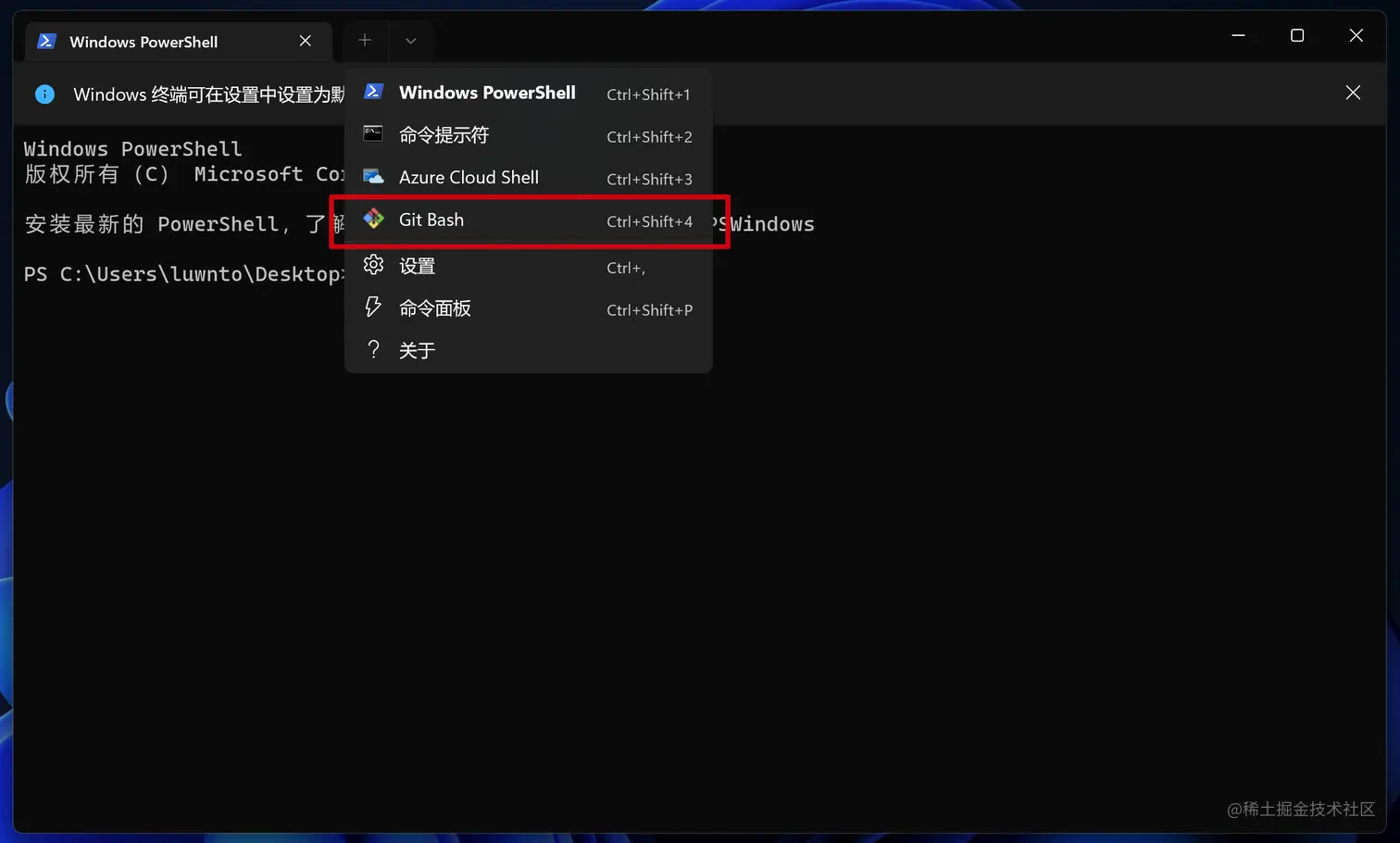Dismiss the Windows 终端 info banner
1400x843 pixels.
[1353, 93]
